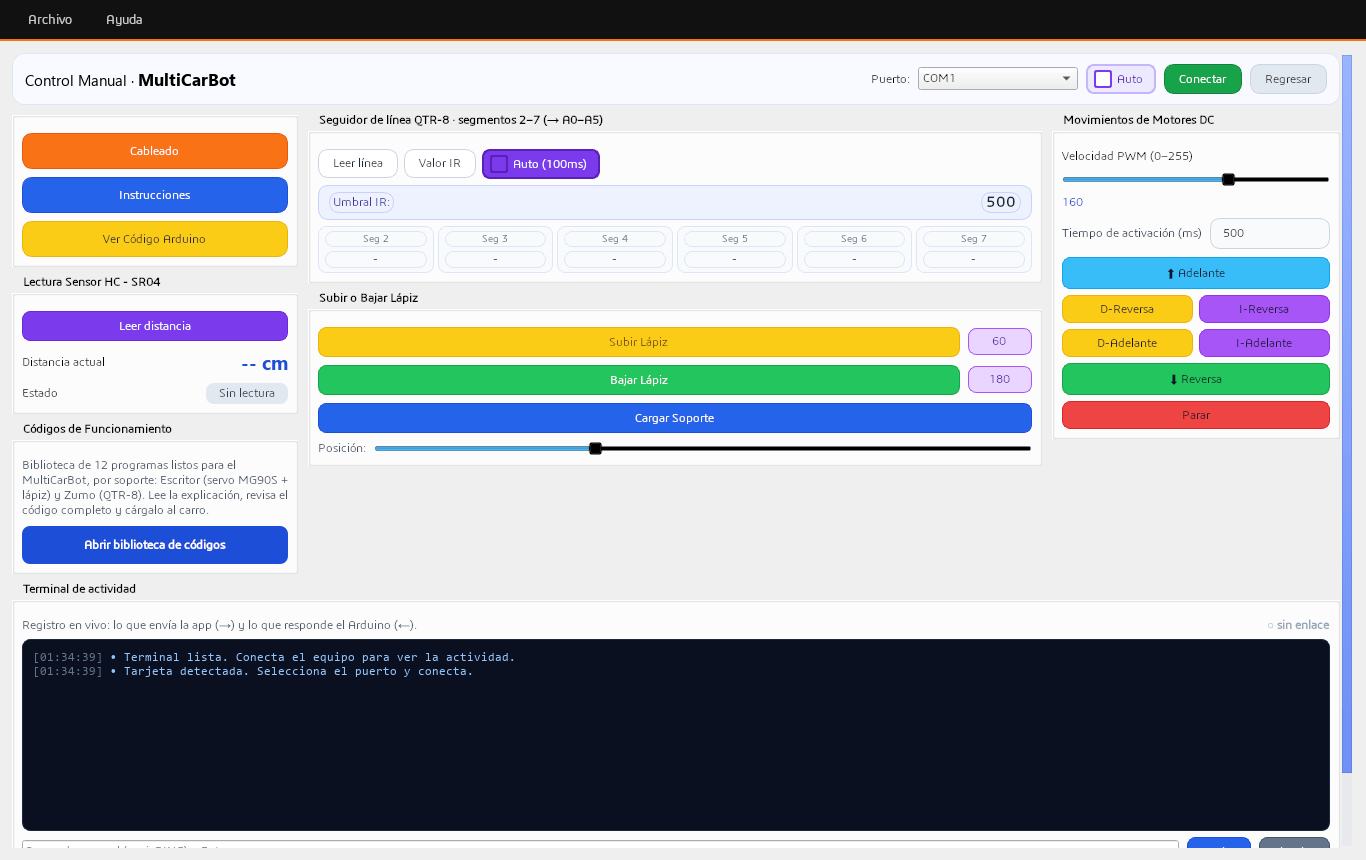Click the Terminal lista log line
Image resolution: width=1366 pixels, height=860 pixels.
pos(274,657)
